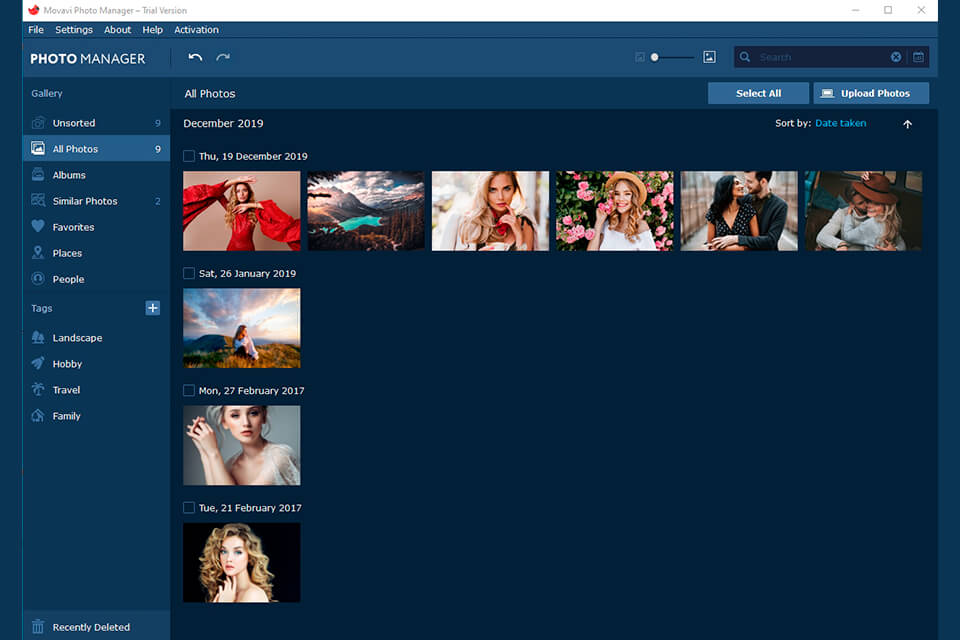Open the calendar filter beside search
This screenshot has height=640, width=960.
click(918, 57)
